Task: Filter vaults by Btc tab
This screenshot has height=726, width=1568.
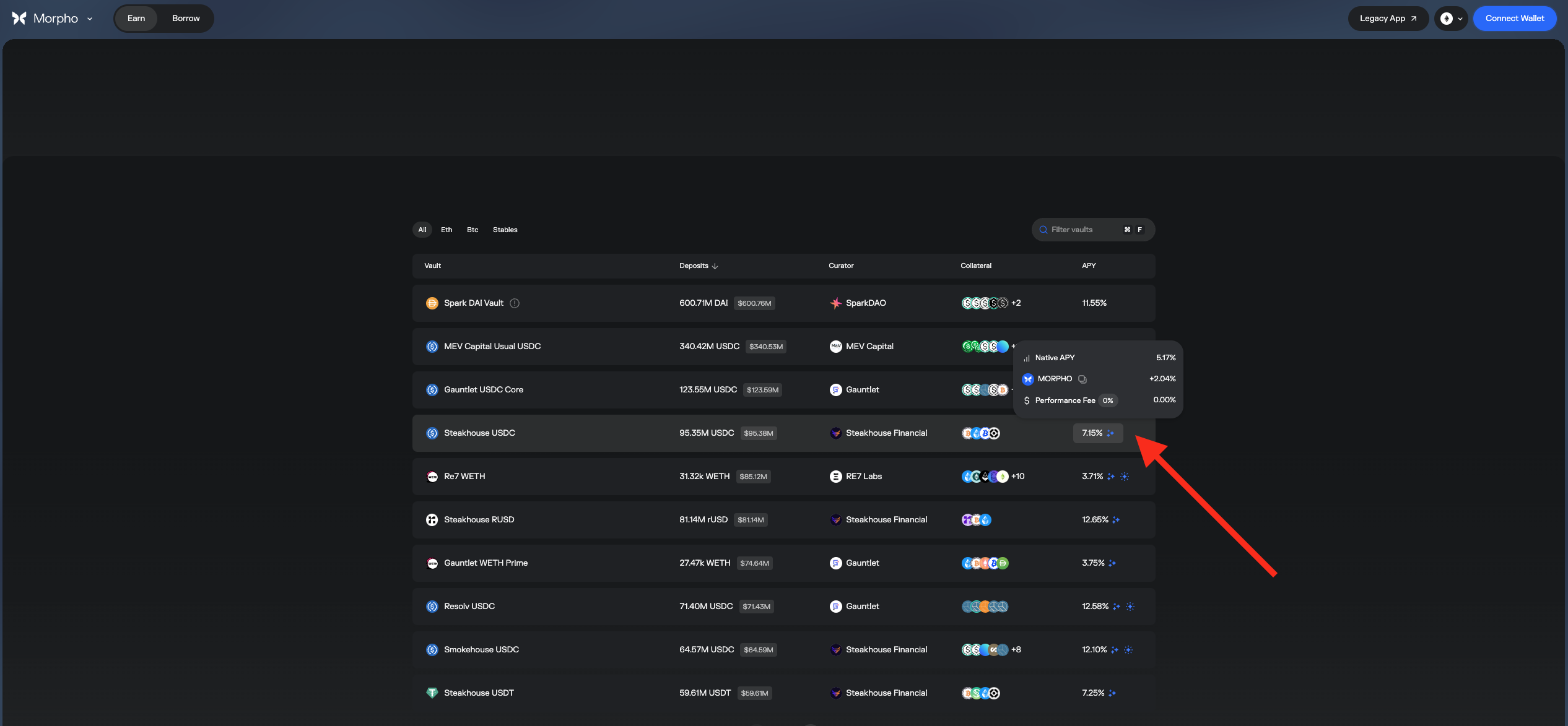Action: 473,230
